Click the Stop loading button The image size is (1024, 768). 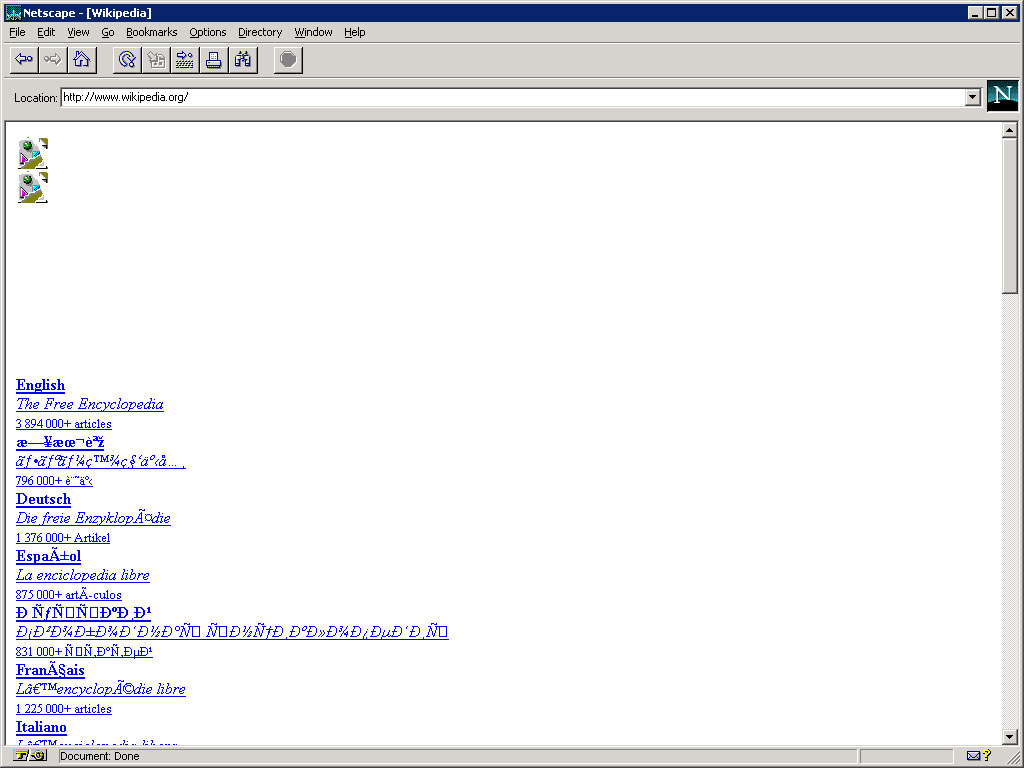[x=288, y=60]
